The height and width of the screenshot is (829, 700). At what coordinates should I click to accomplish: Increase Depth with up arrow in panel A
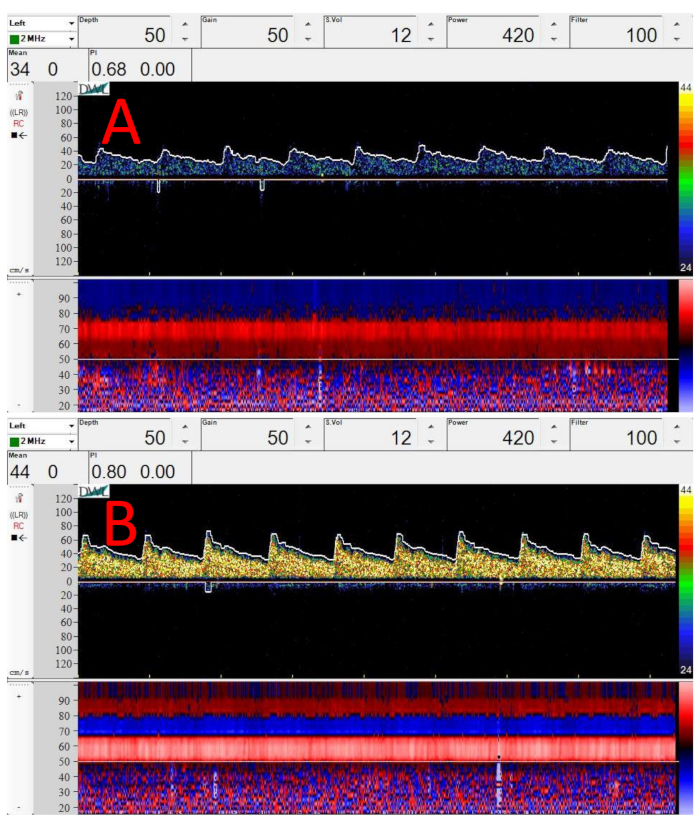pos(184,24)
